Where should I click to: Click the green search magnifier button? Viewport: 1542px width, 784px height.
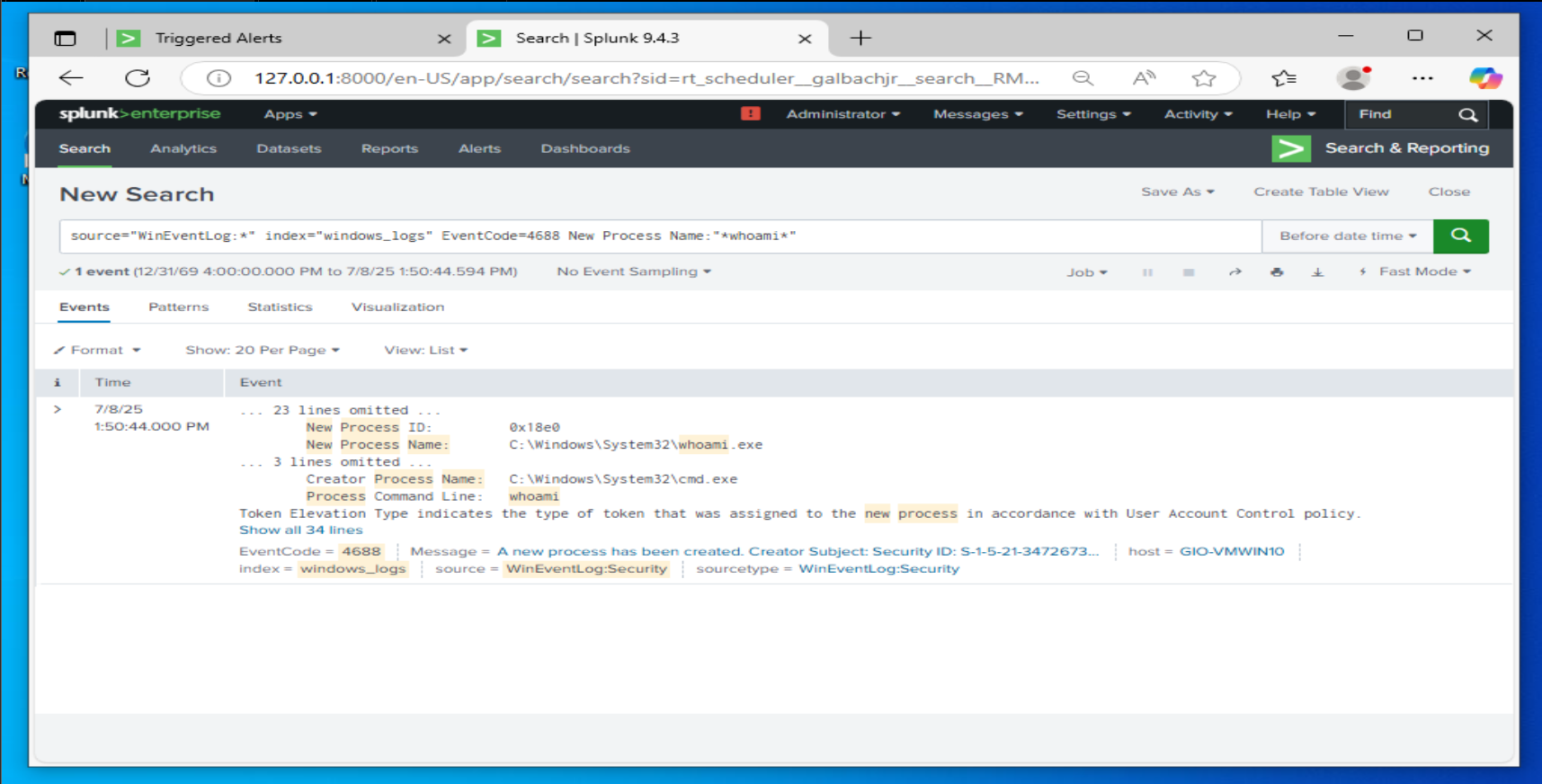(1461, 236)
